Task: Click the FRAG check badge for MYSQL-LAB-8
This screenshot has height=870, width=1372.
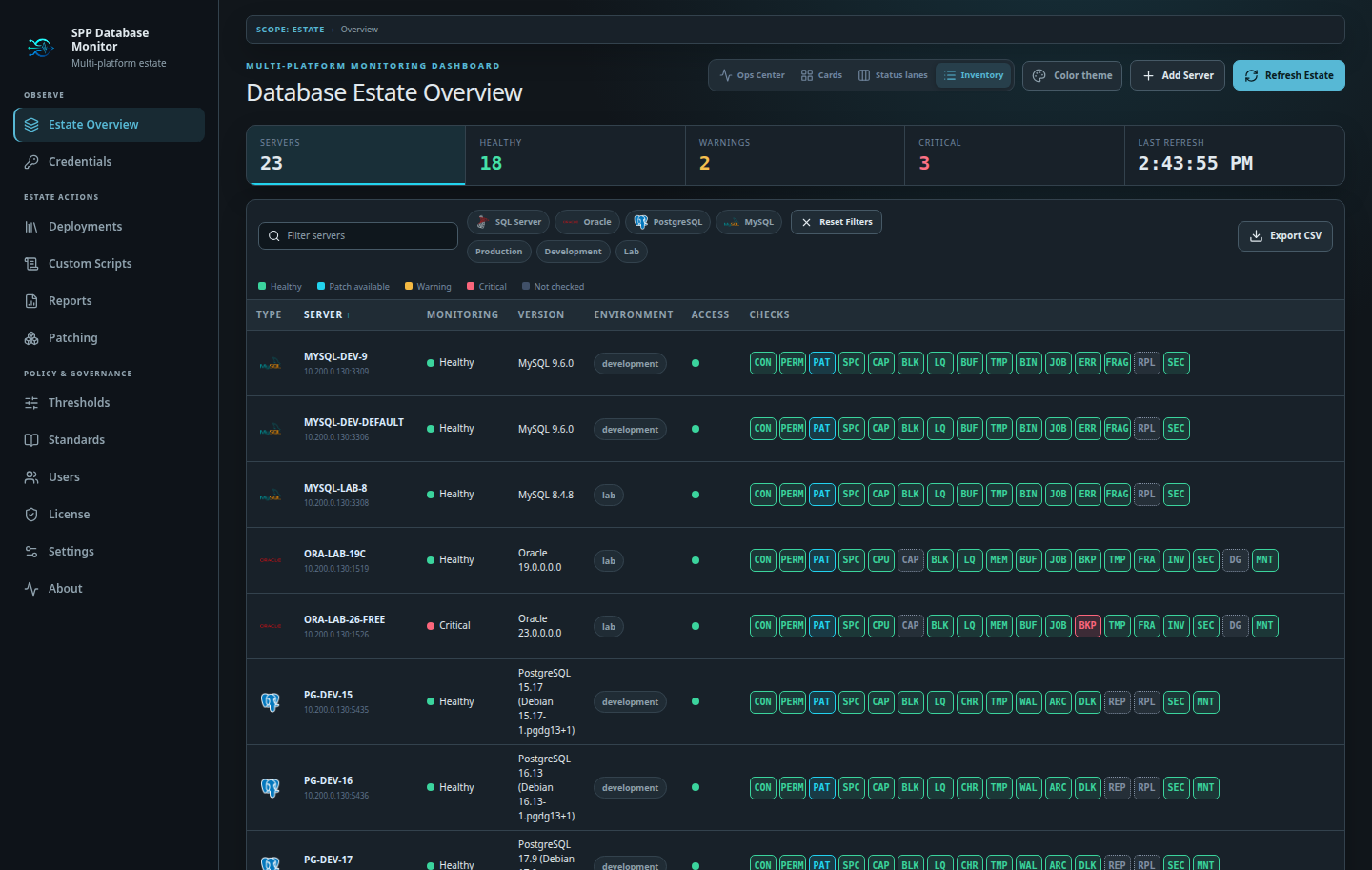Action: pyautogui.click(x=1117, y=495)
